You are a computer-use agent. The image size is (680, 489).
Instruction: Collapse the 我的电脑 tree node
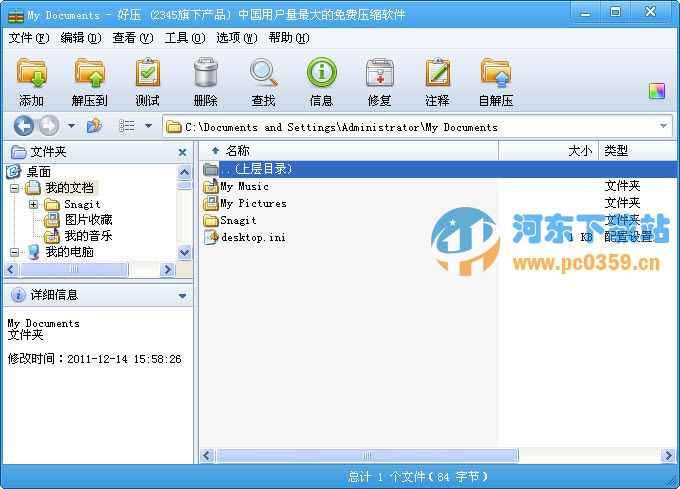[x=14, y=252]
